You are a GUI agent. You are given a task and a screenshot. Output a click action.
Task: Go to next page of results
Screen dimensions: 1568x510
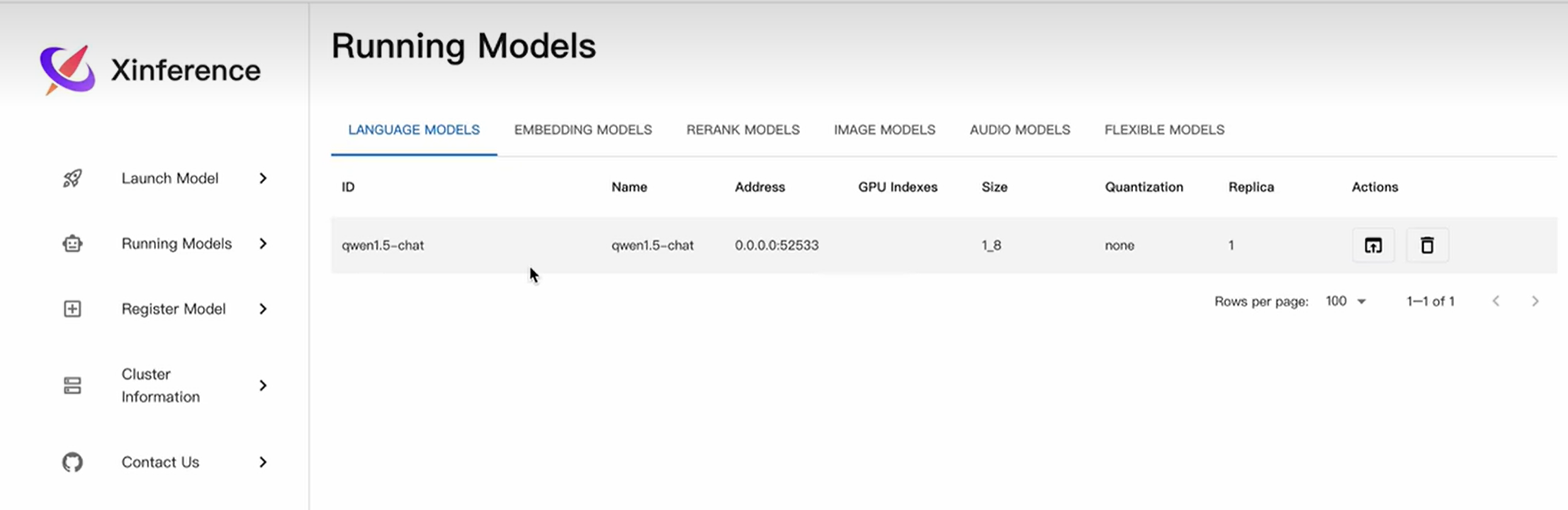click(1535, 301)
